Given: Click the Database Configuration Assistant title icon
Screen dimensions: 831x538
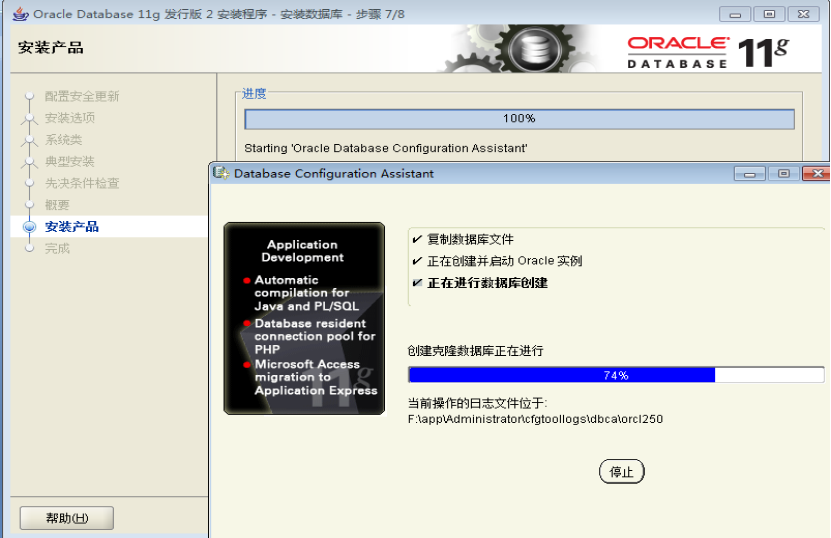Looking at the screenshot, I should 221,173.
